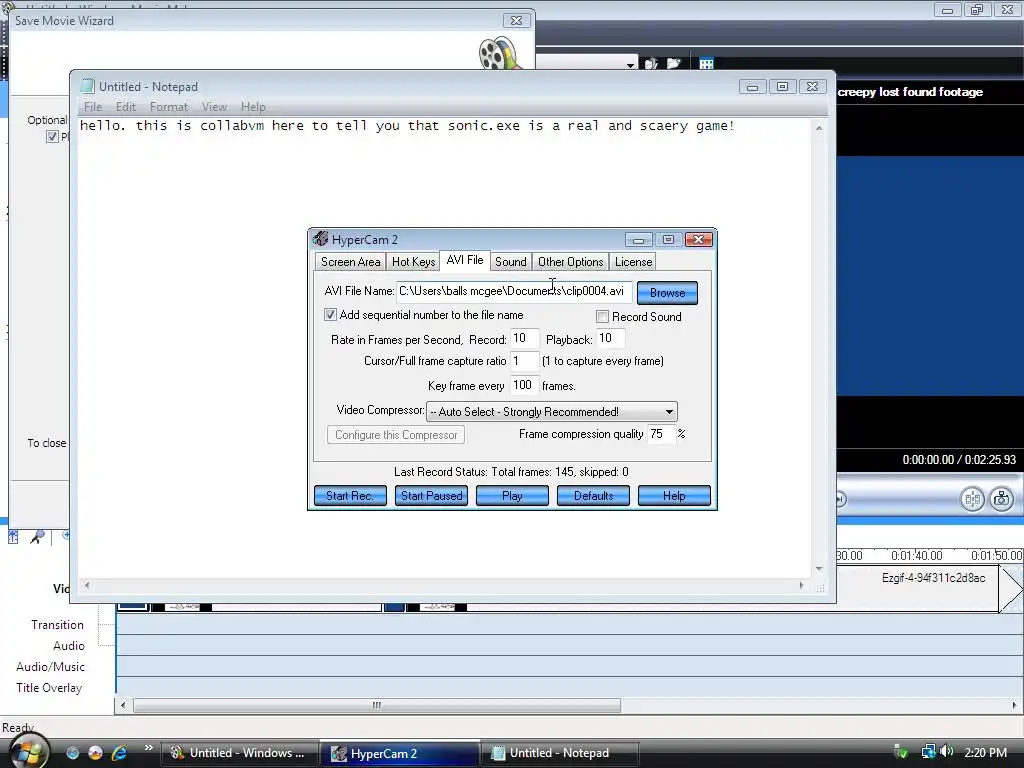Open Notepad Edit menu
The image size is (1024, 768).
125,106
